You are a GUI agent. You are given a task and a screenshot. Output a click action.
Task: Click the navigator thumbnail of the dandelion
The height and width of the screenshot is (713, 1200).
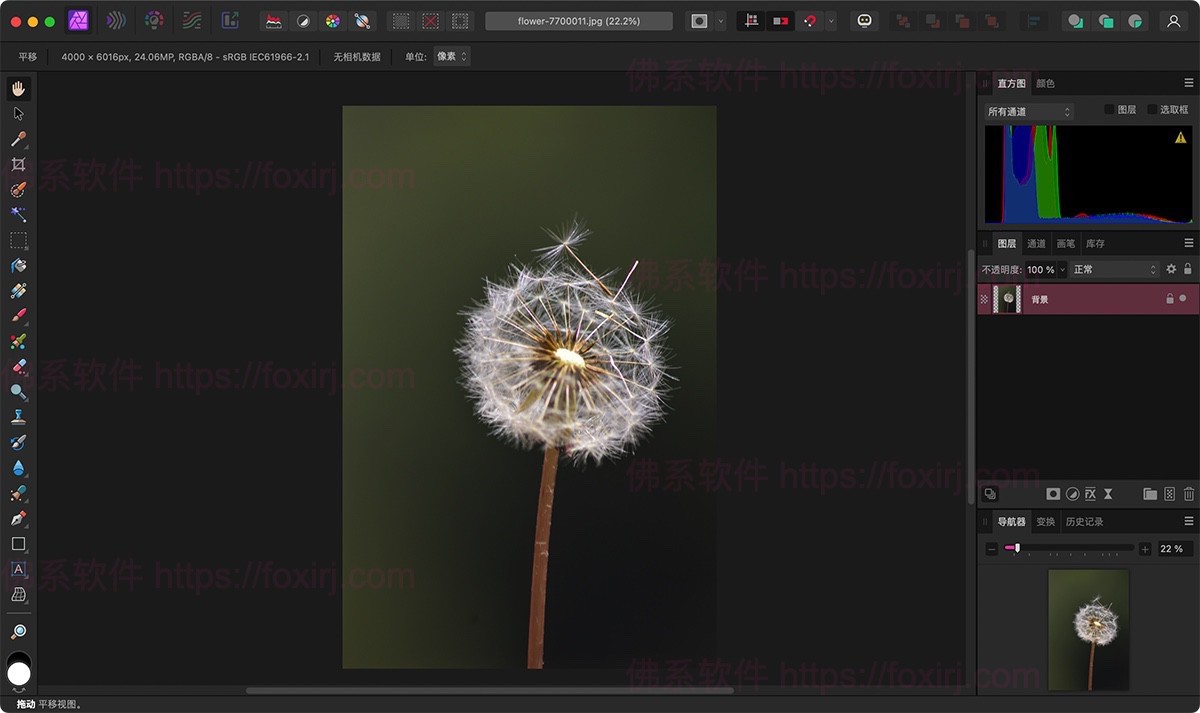tap(1088, 629)
